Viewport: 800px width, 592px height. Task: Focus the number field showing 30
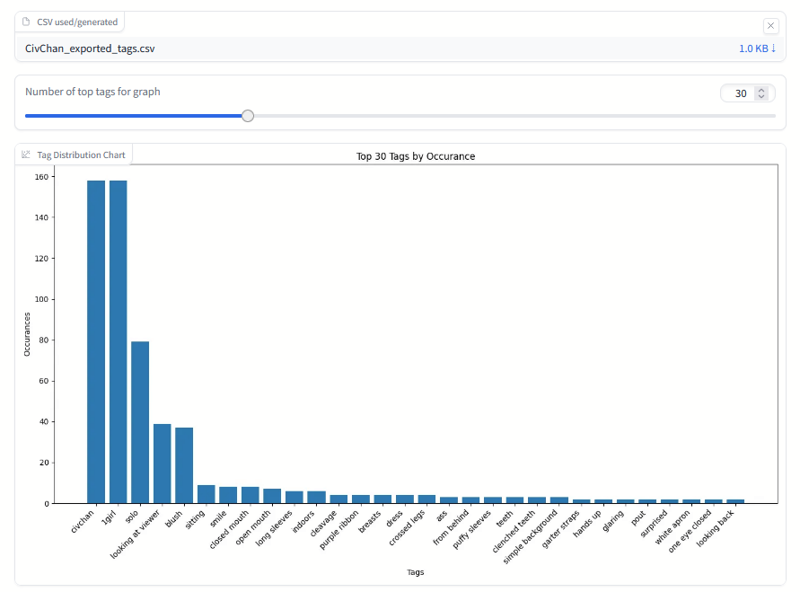pyautogui.click(x=739, y=93)
